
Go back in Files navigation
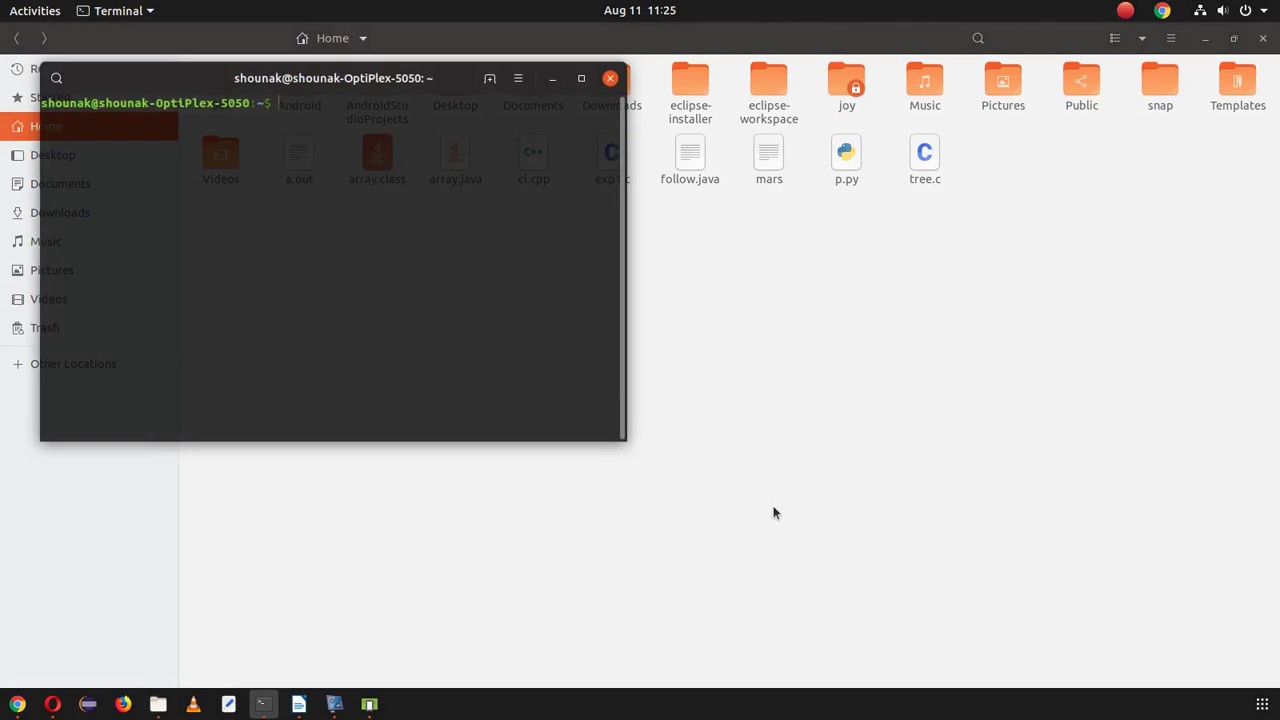pyautogui.click(x=17, y=38)
